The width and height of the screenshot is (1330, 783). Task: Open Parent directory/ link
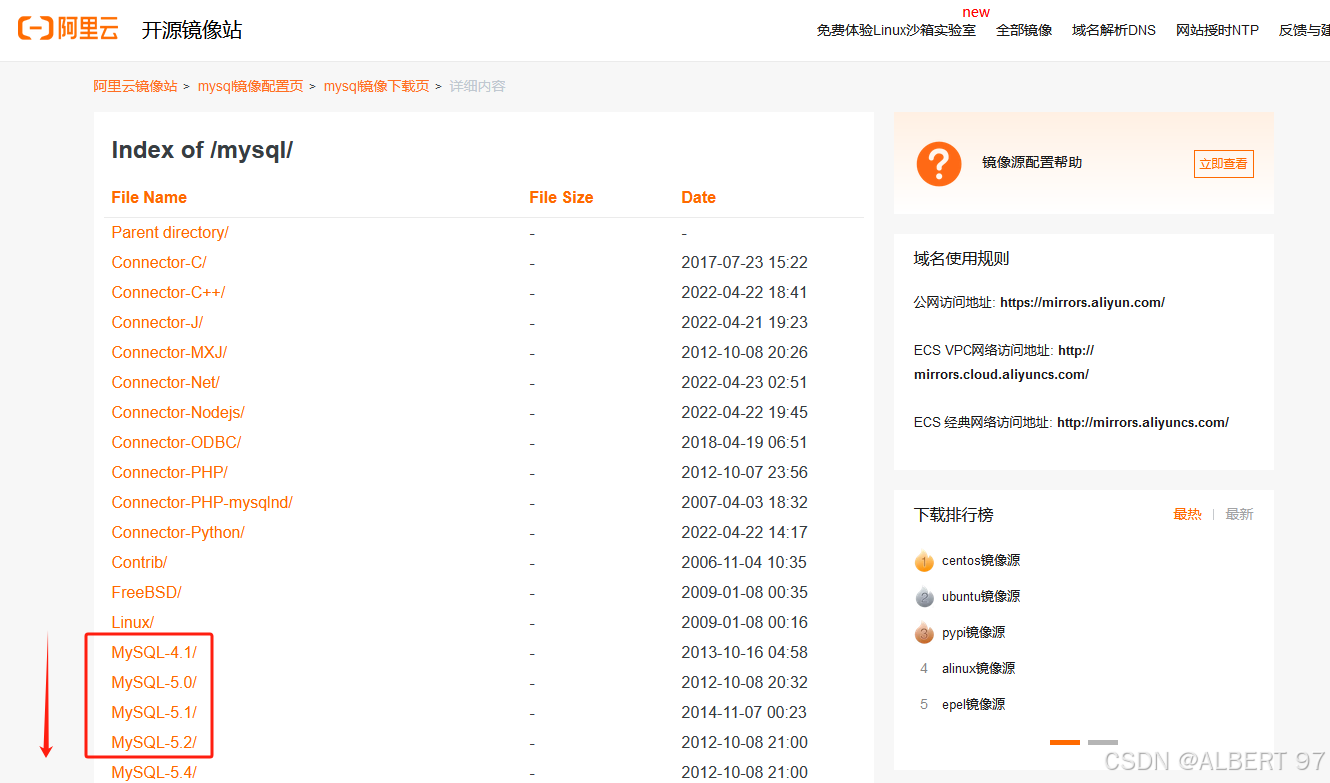coord(170,232)
